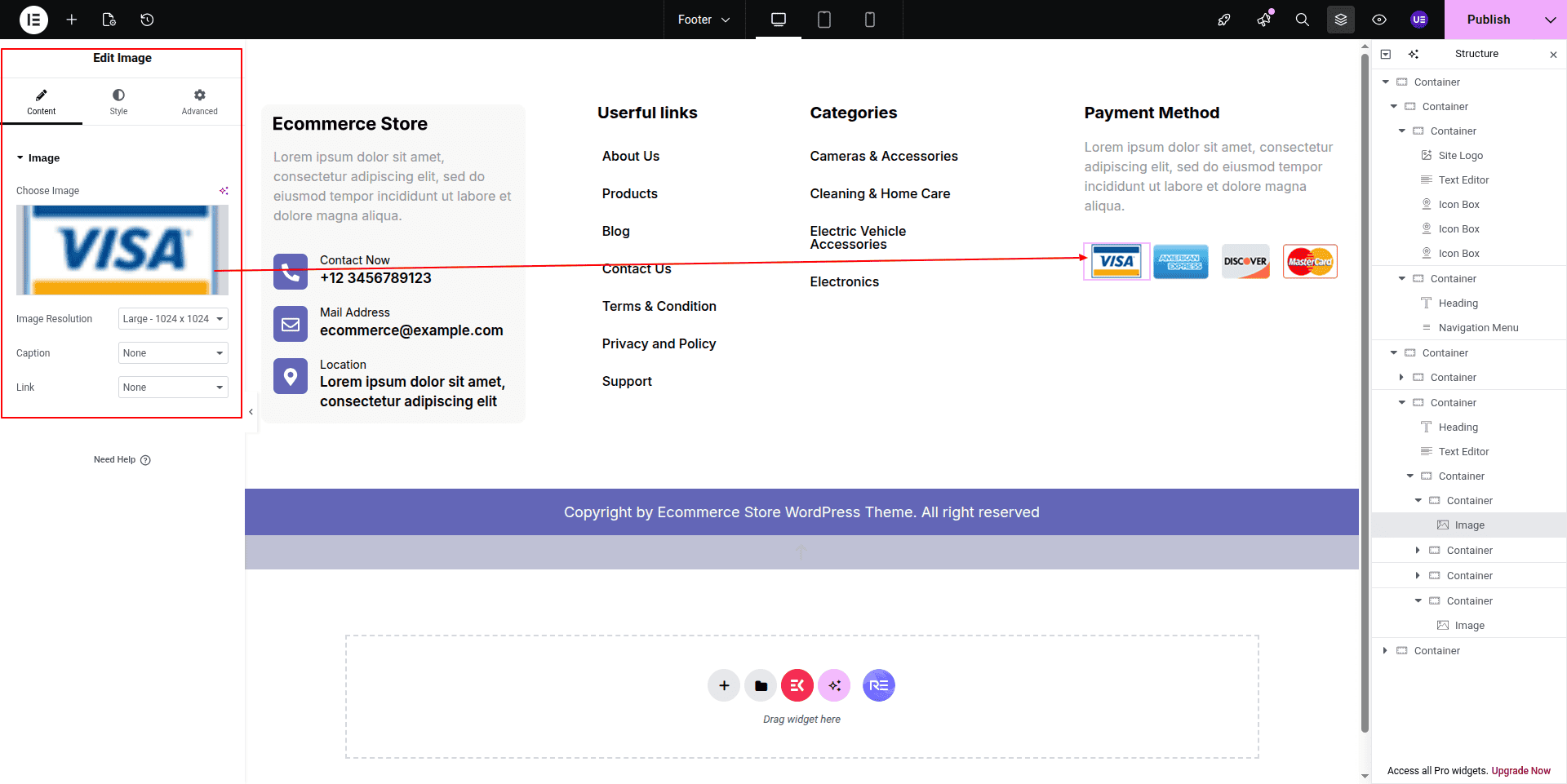This screenshot has width=1567, height=784.
Task: Open the History clock icon
Action: pos(147,20)
